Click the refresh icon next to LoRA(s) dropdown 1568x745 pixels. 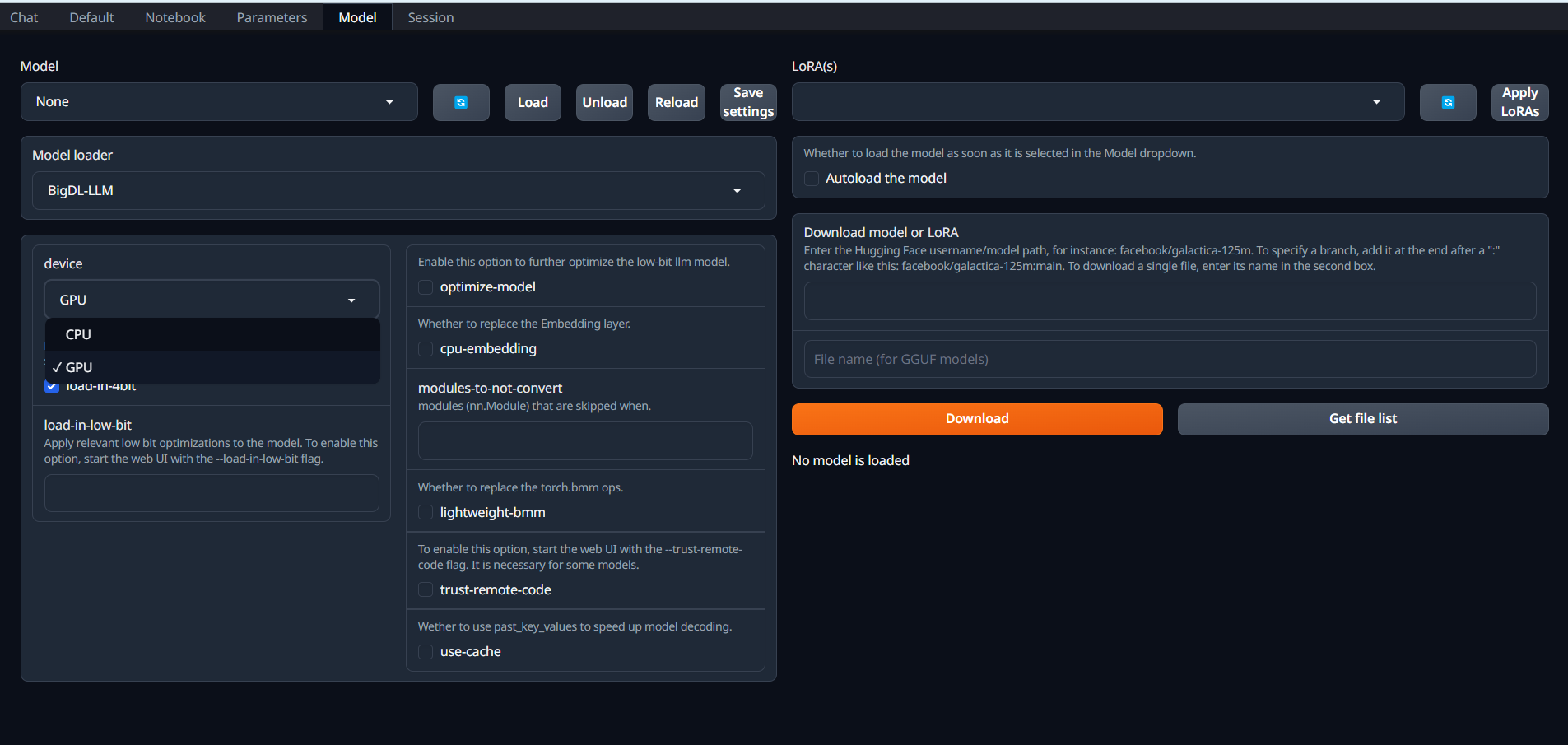(1447, 103)
